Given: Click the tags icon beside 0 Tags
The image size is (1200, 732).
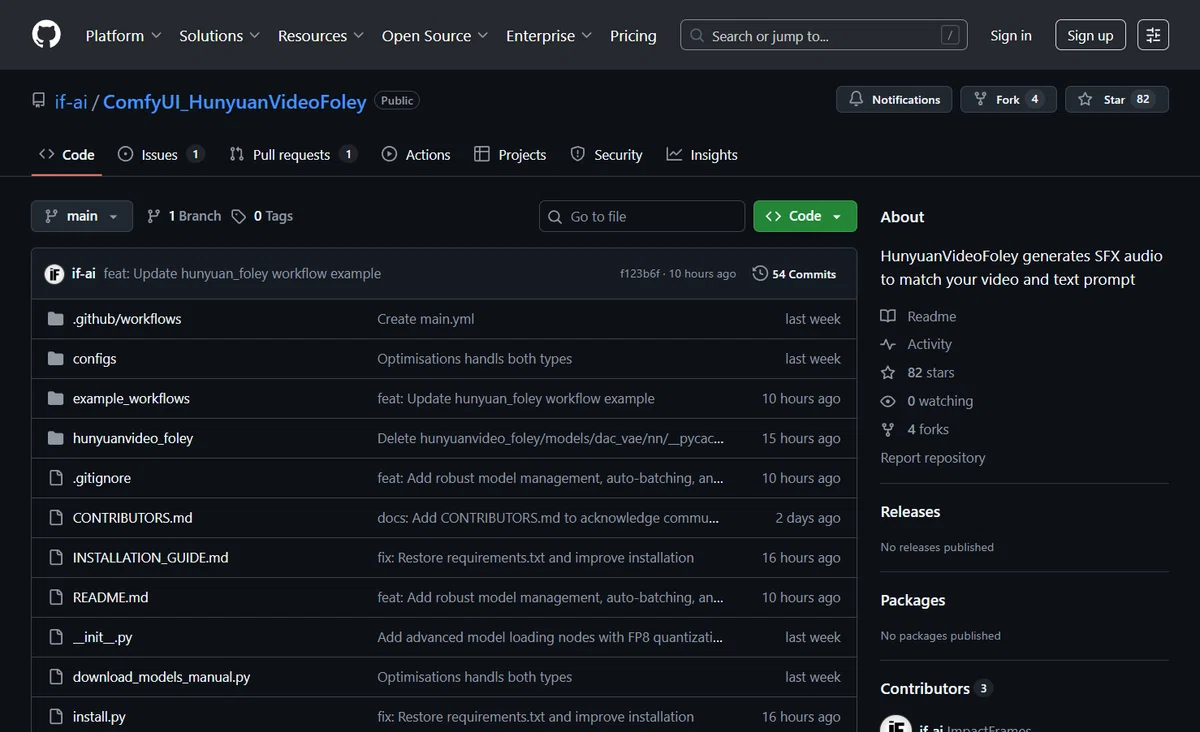Looking at the screenshot, I should (x=238, y=216).
